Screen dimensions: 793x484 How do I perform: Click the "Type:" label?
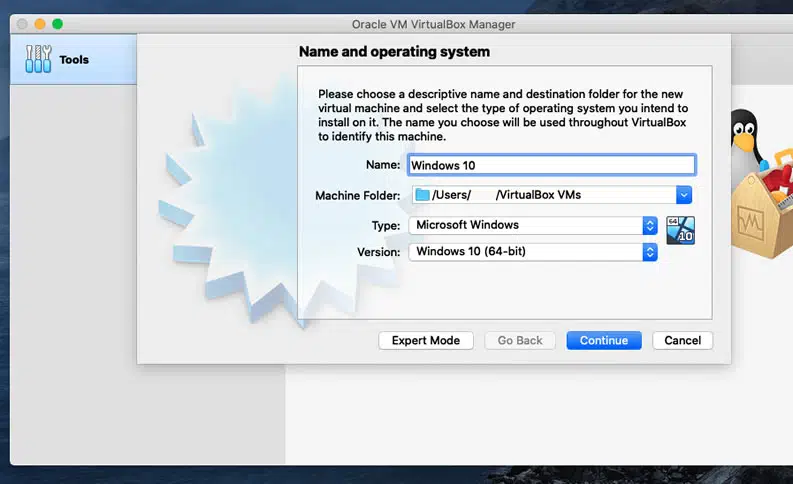tap(386, 226)
